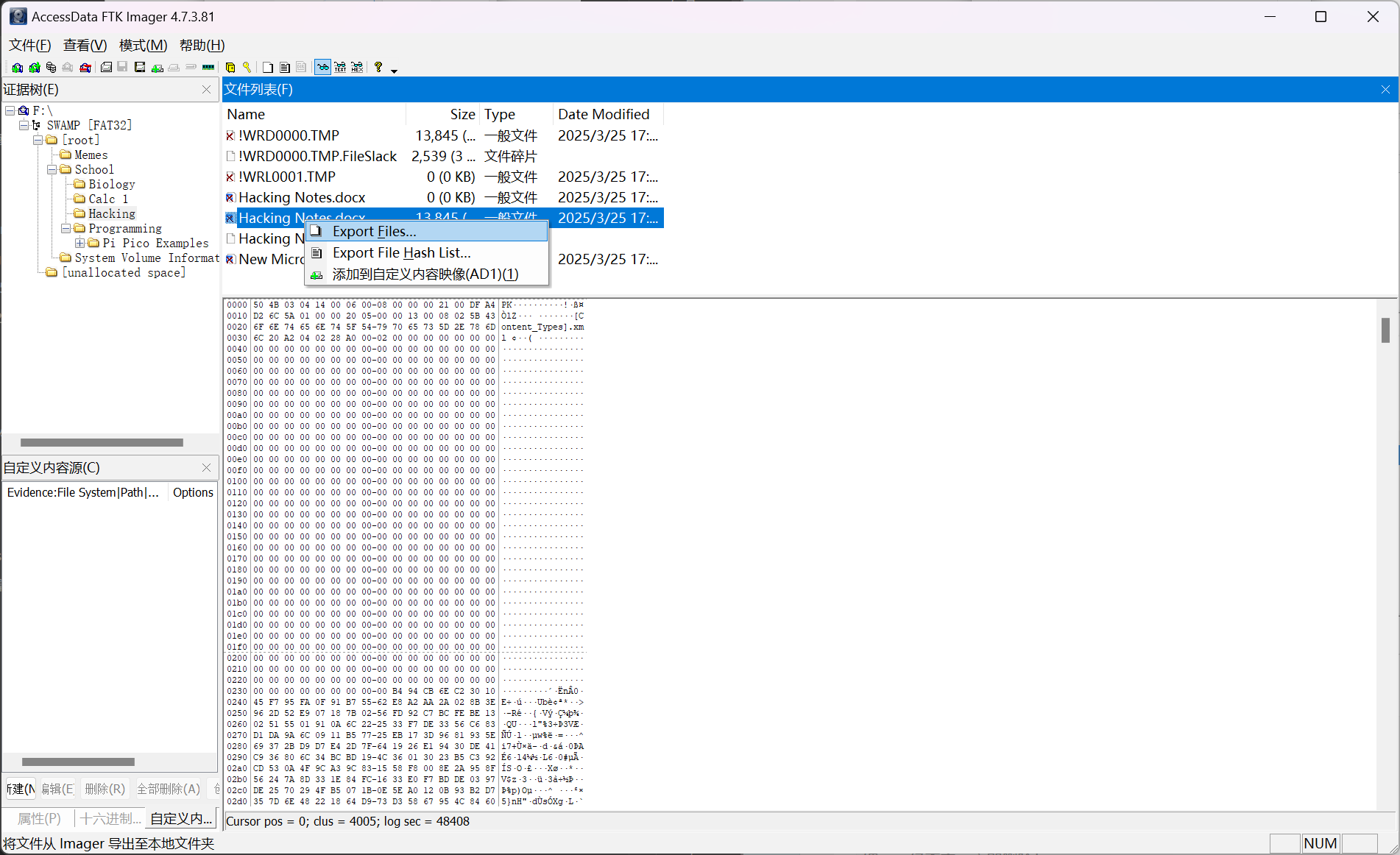Screen dimensions: 1400x855
Task: Select the !WRL0001.TMP file row
Action: pos(443,177)
